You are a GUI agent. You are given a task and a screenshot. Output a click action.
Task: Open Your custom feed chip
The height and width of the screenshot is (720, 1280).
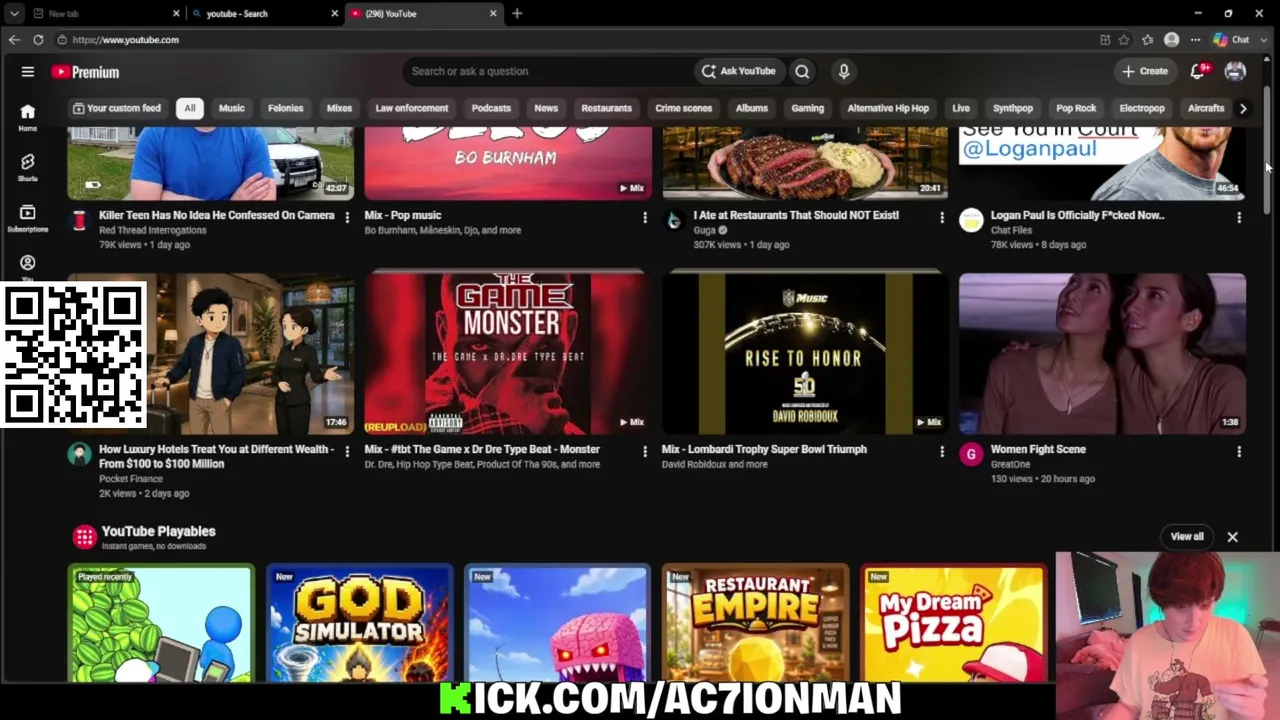[117, 108]
